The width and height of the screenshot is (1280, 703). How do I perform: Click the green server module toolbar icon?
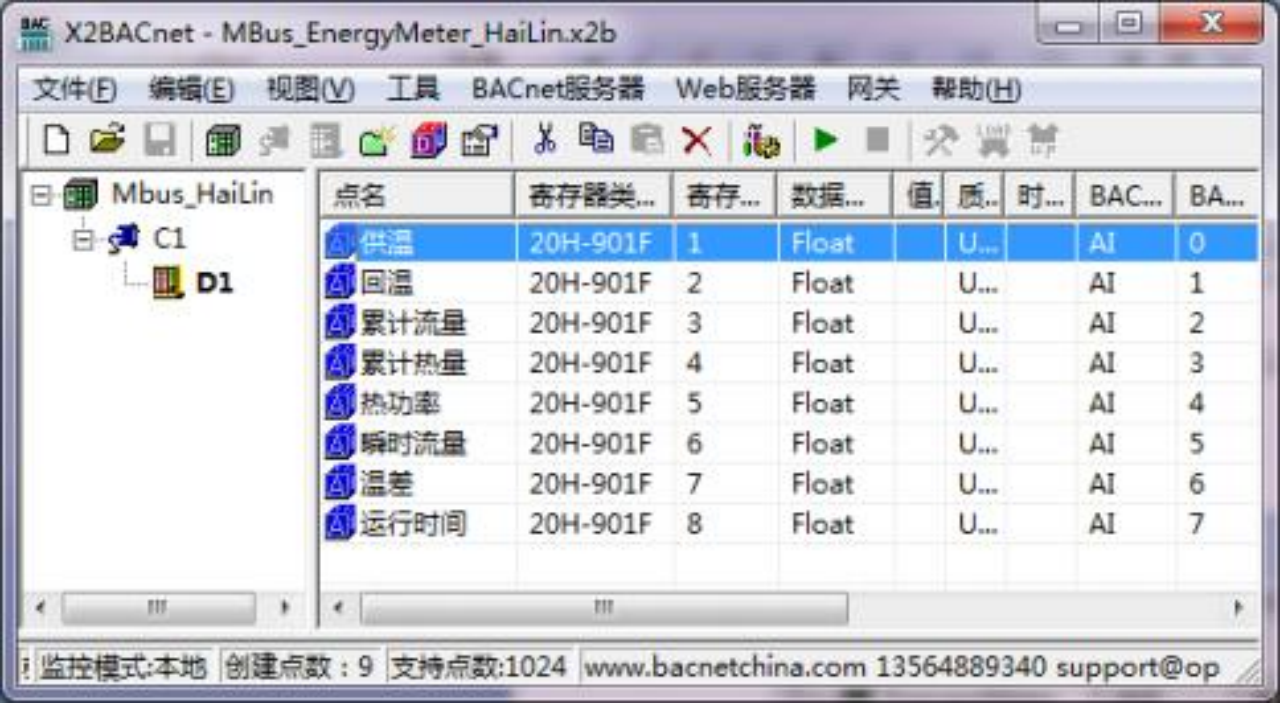tap(222, 140)
